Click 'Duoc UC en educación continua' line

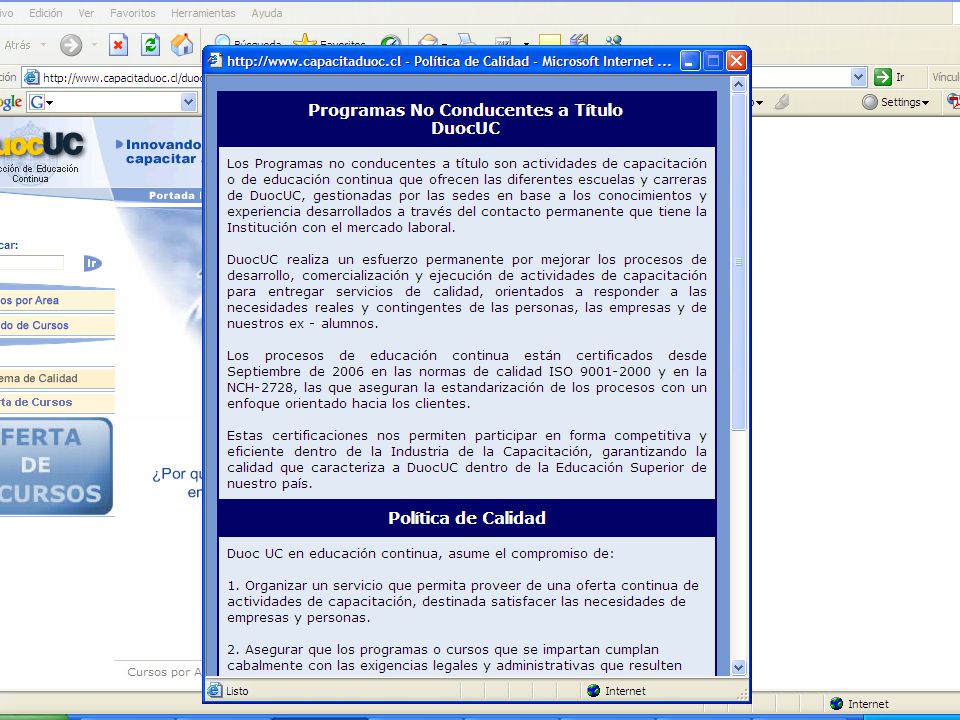point(420,553)
